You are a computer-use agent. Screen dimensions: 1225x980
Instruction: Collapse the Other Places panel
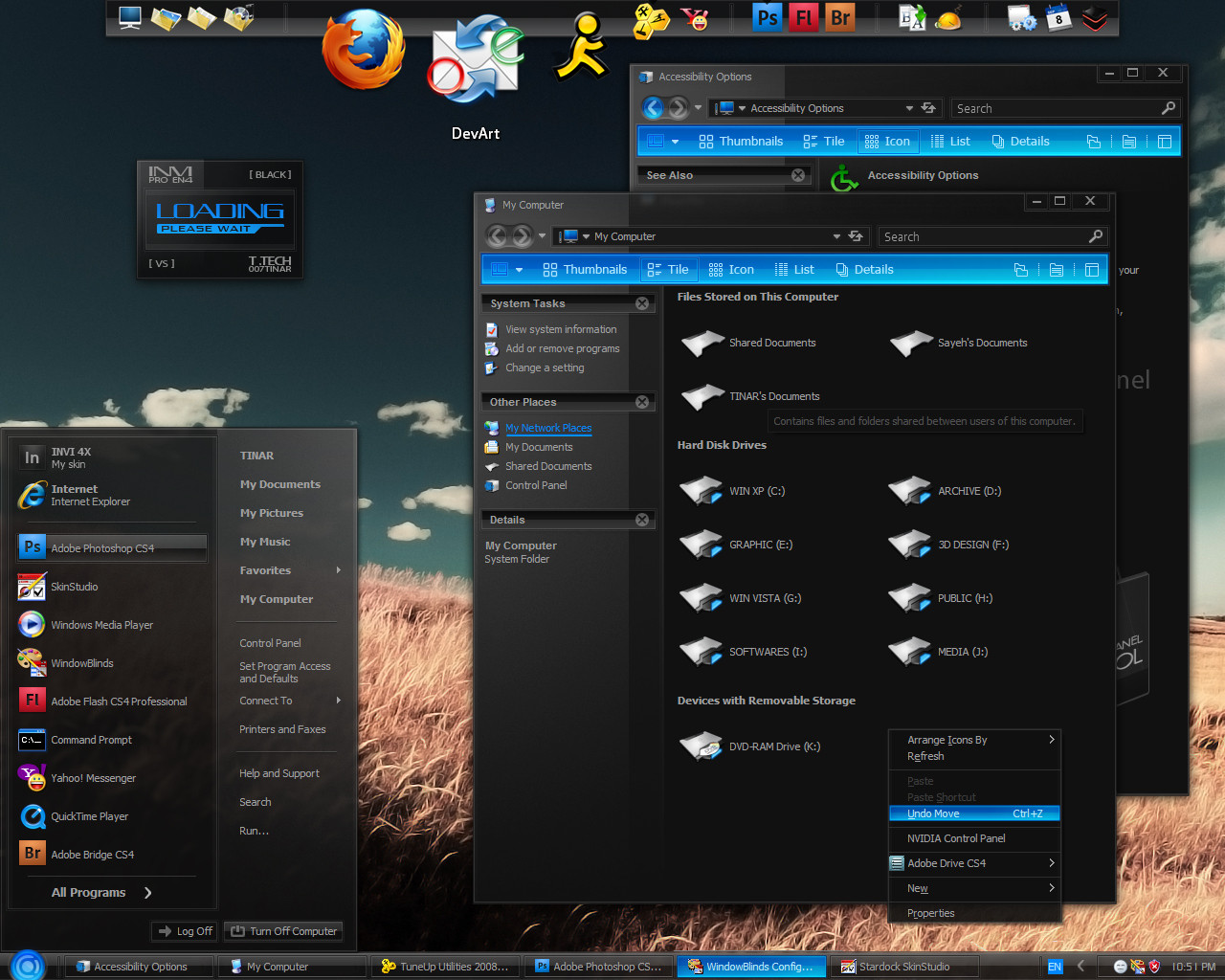point(642,402)
